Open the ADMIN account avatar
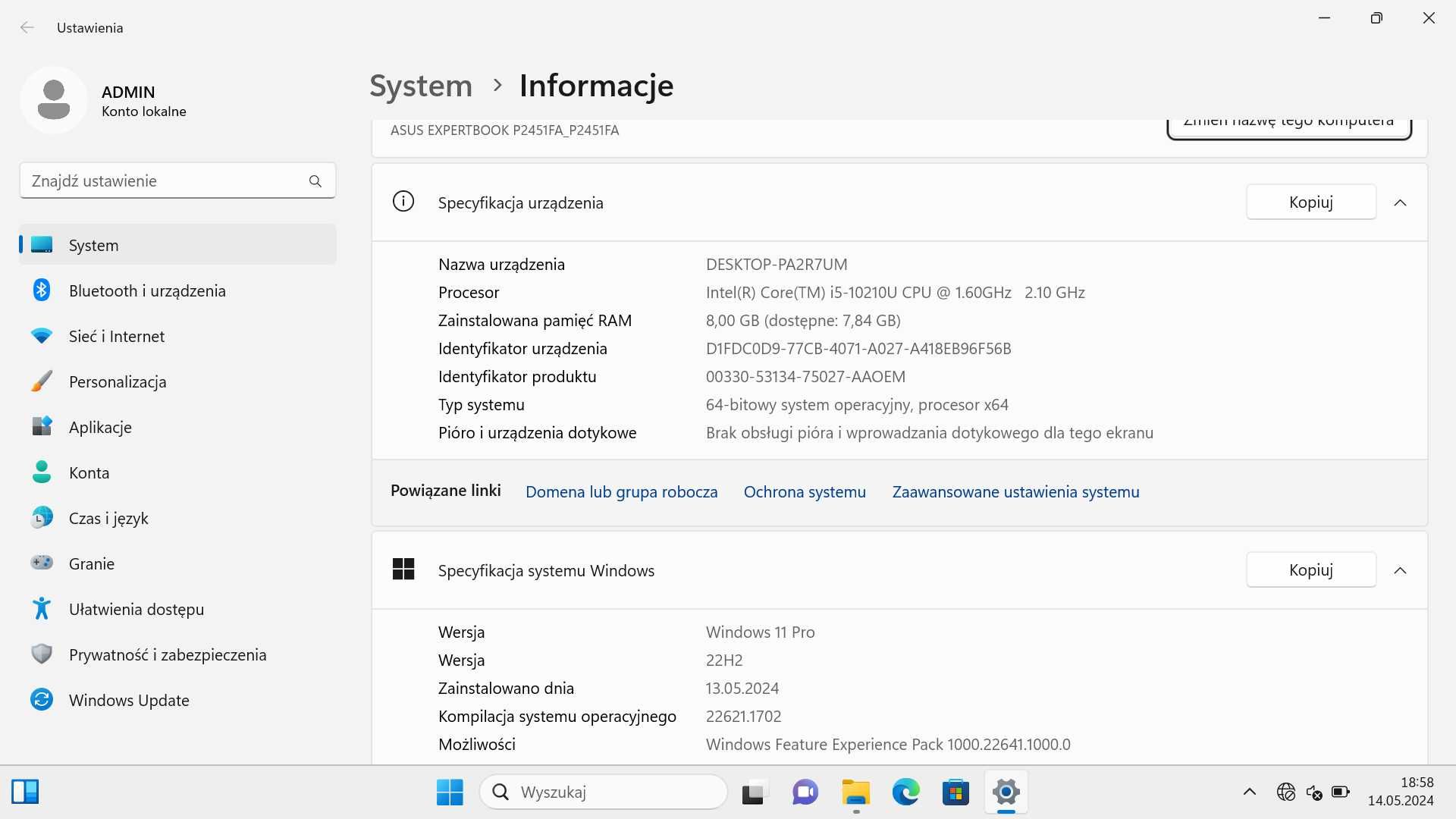This screenshot has height=819, width=1456. [x=54, y=100]
